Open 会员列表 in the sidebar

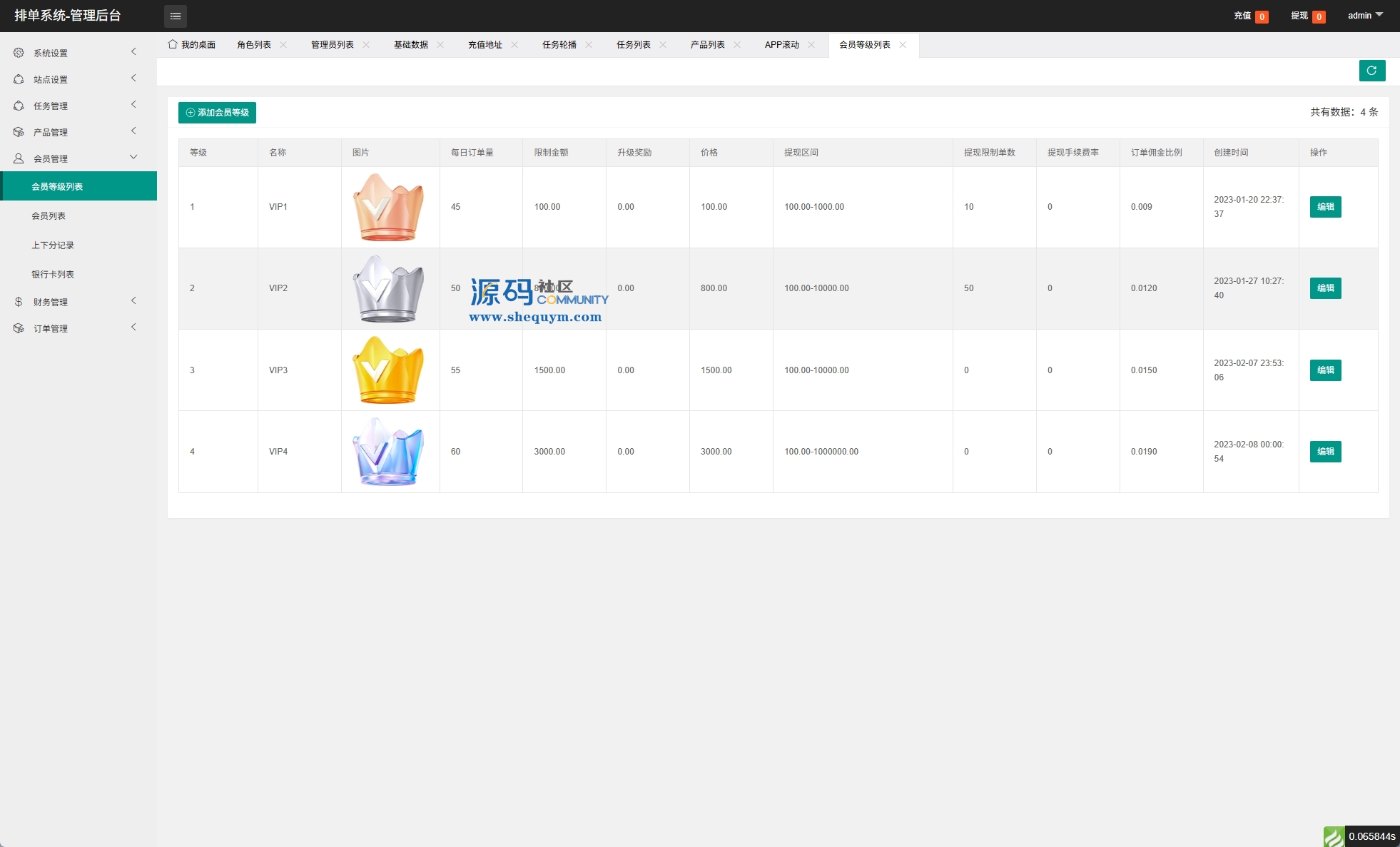tap(49, 215)
